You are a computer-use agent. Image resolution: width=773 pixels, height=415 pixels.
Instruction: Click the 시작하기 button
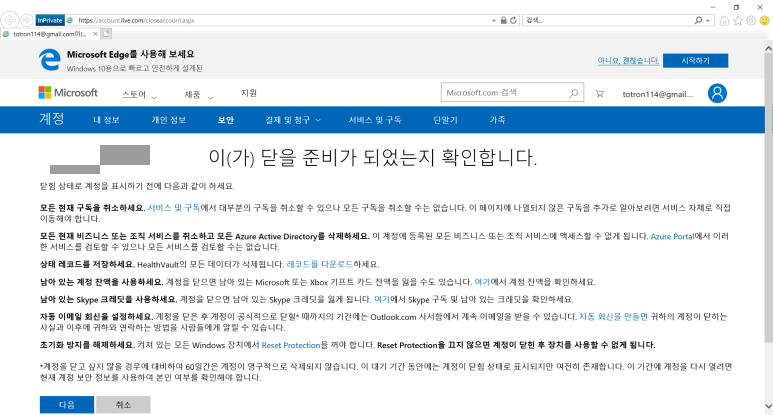point(696,61)
